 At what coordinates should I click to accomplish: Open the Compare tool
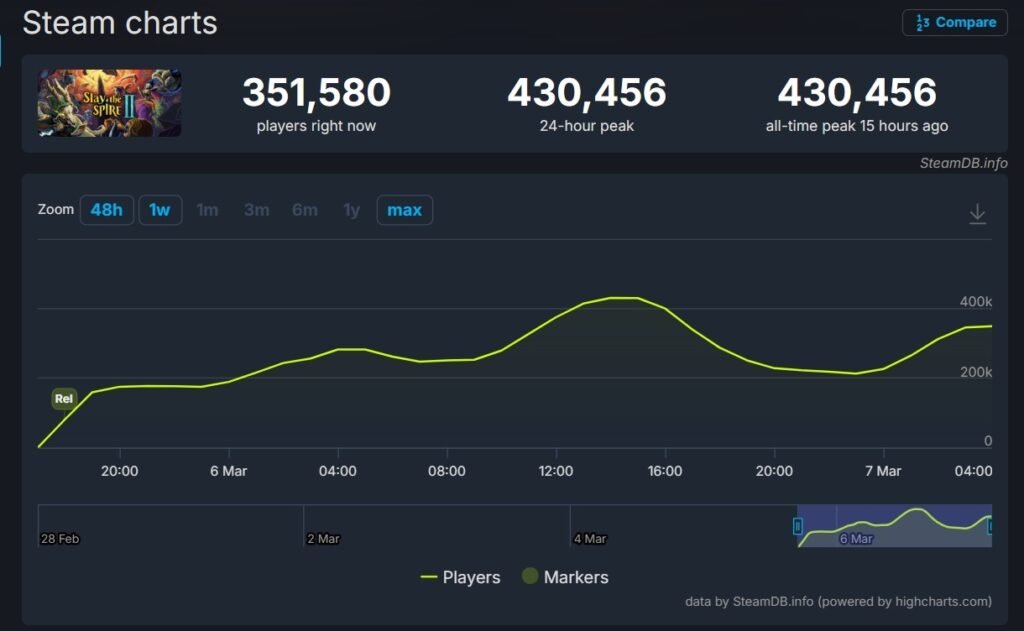(x=954, y=22)
